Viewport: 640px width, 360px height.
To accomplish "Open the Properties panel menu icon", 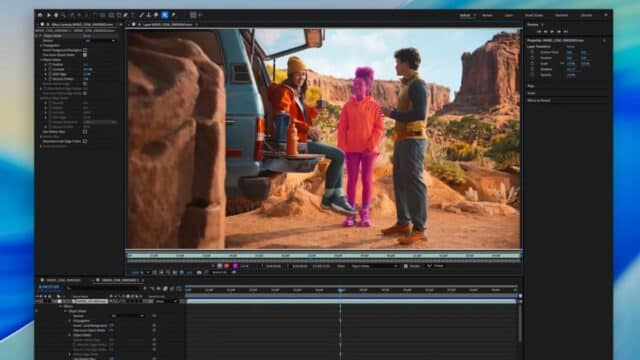I will (604, 40).
